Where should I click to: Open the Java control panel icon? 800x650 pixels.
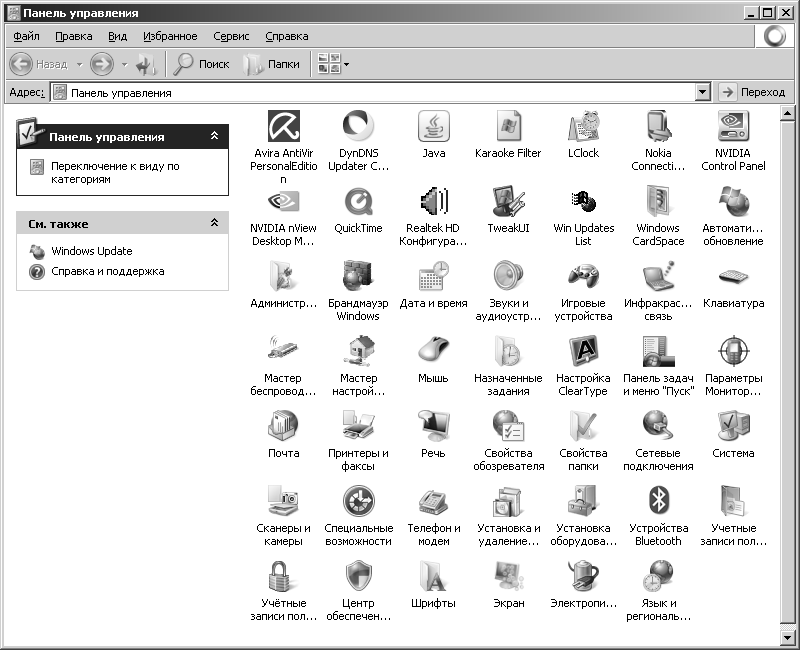click(433, 126)
